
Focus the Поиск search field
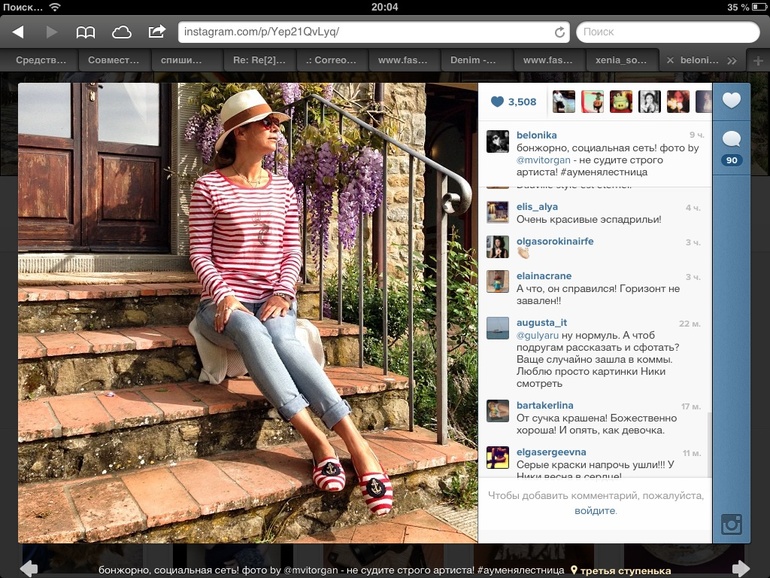pos(668,32)
